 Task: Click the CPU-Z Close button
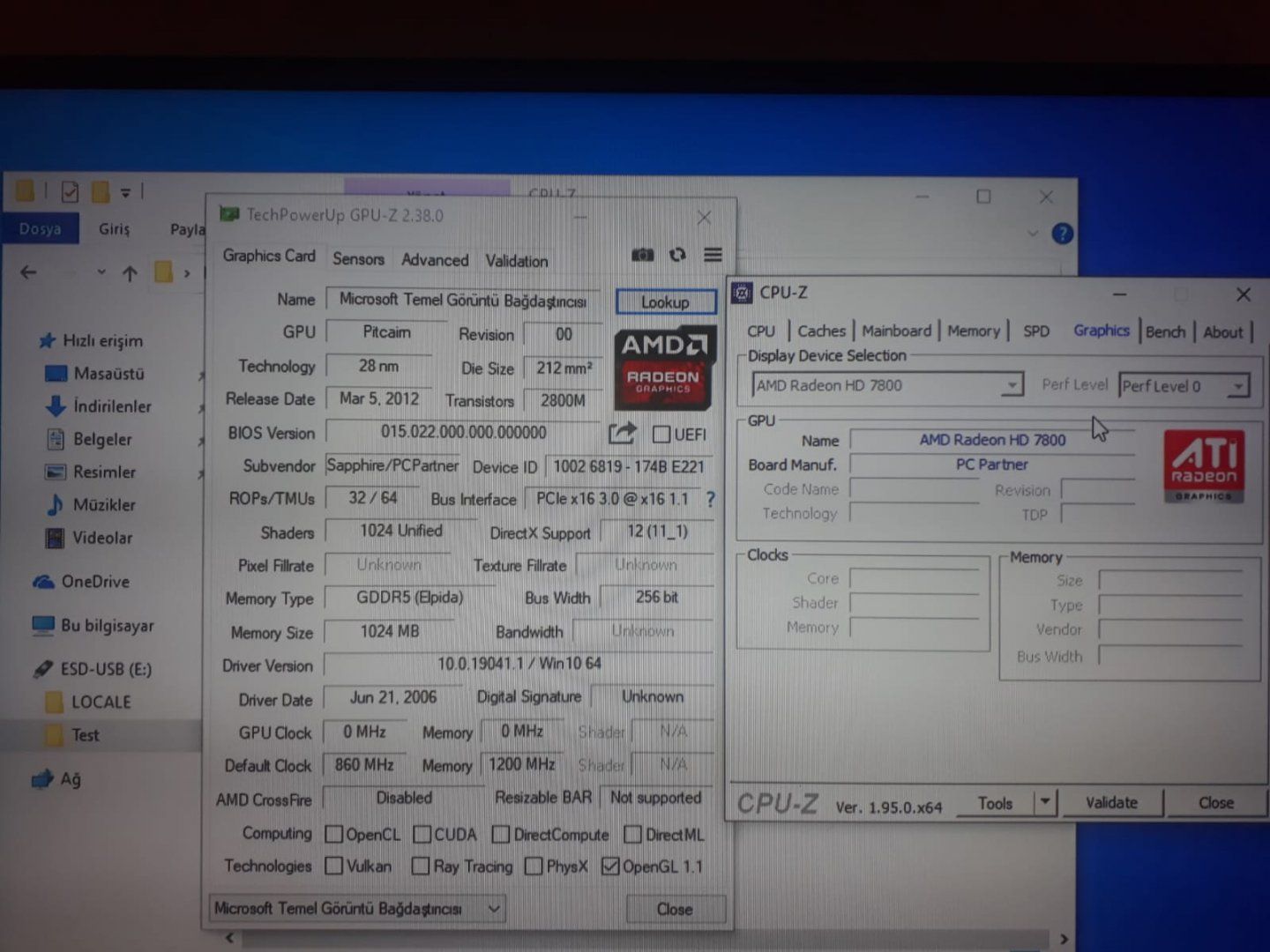(x=1216, y=803)
